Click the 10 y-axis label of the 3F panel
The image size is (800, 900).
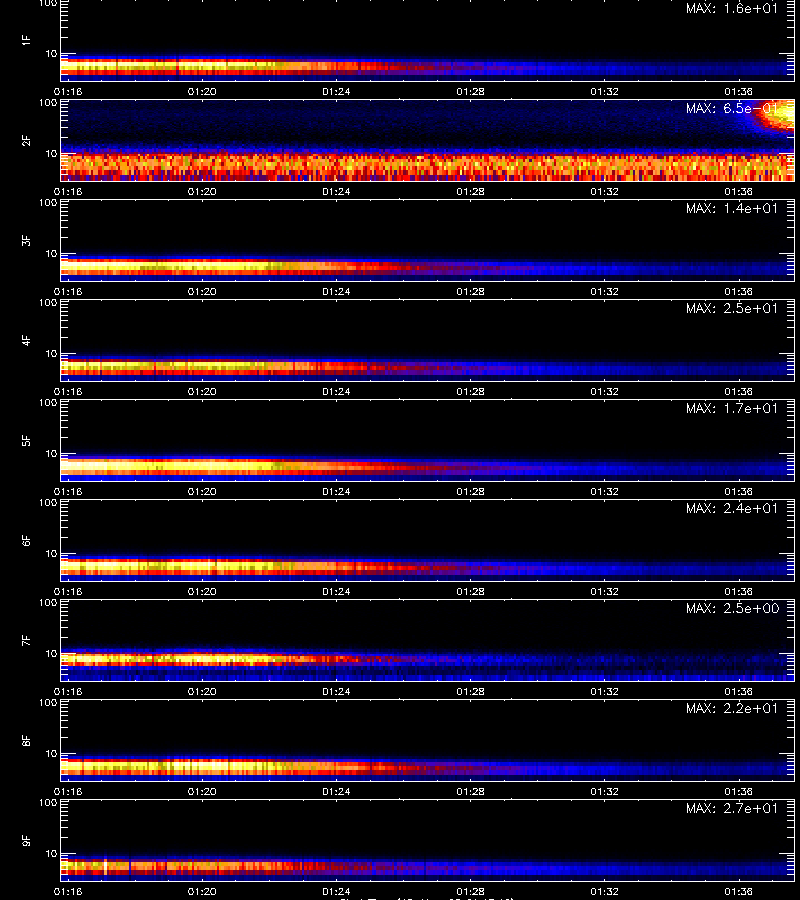51,253
